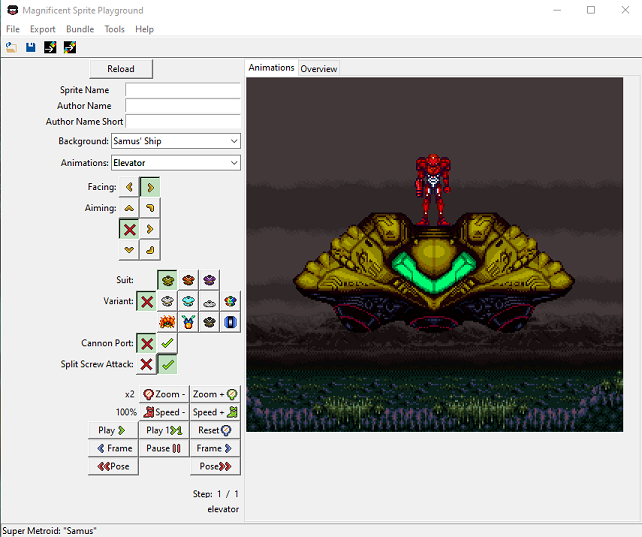642x537 pixels.
Task: Select the flame variant icon
Action: [167, 322]
